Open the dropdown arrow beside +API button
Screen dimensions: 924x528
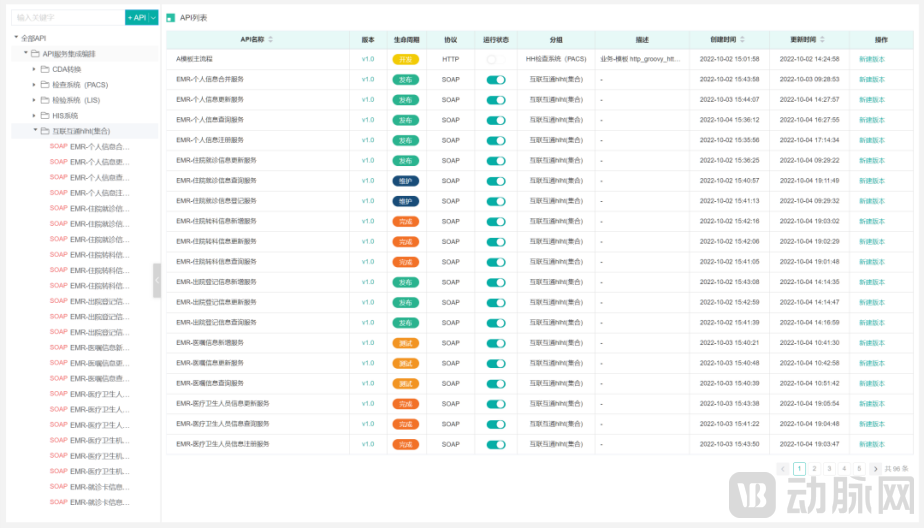(x=153, y=17)
